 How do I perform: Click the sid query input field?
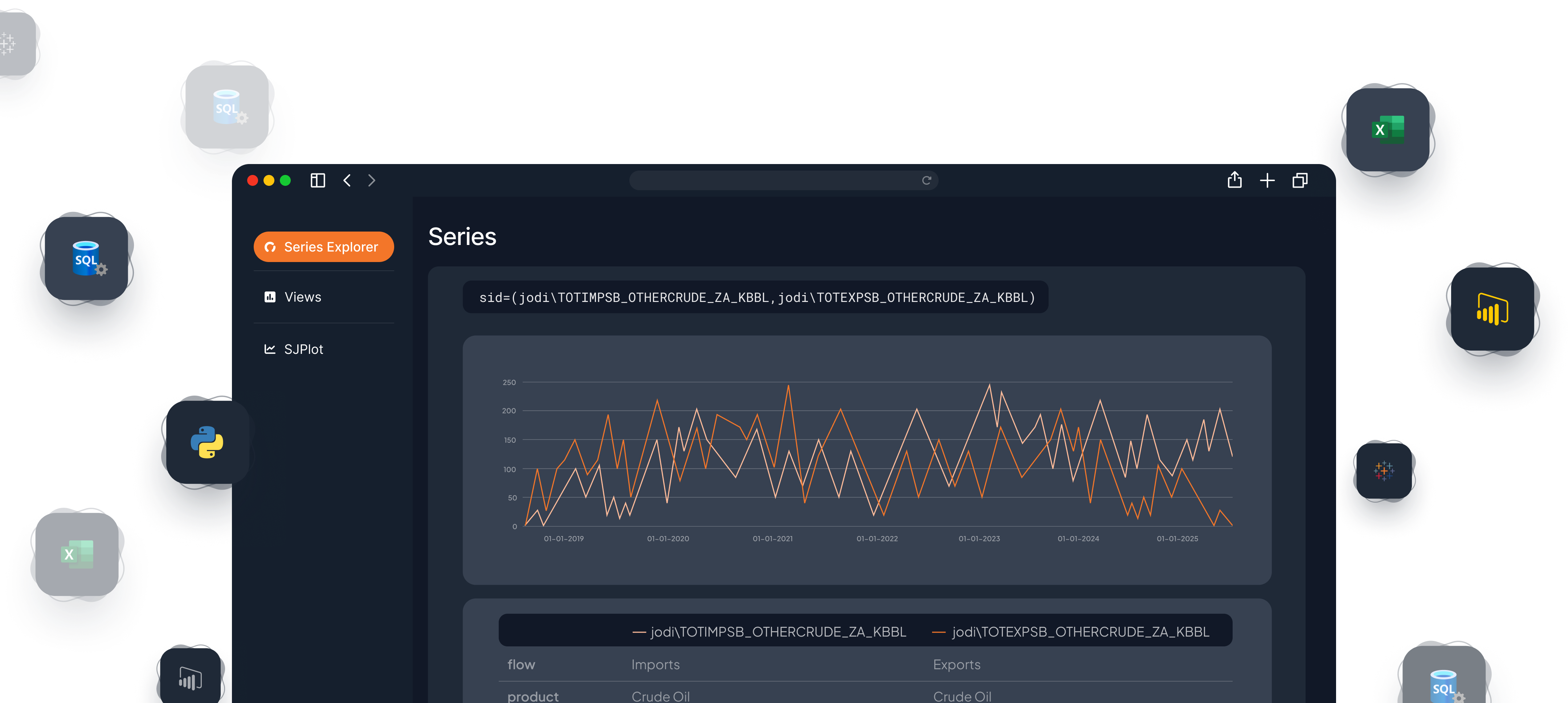[x=755, y=298]
